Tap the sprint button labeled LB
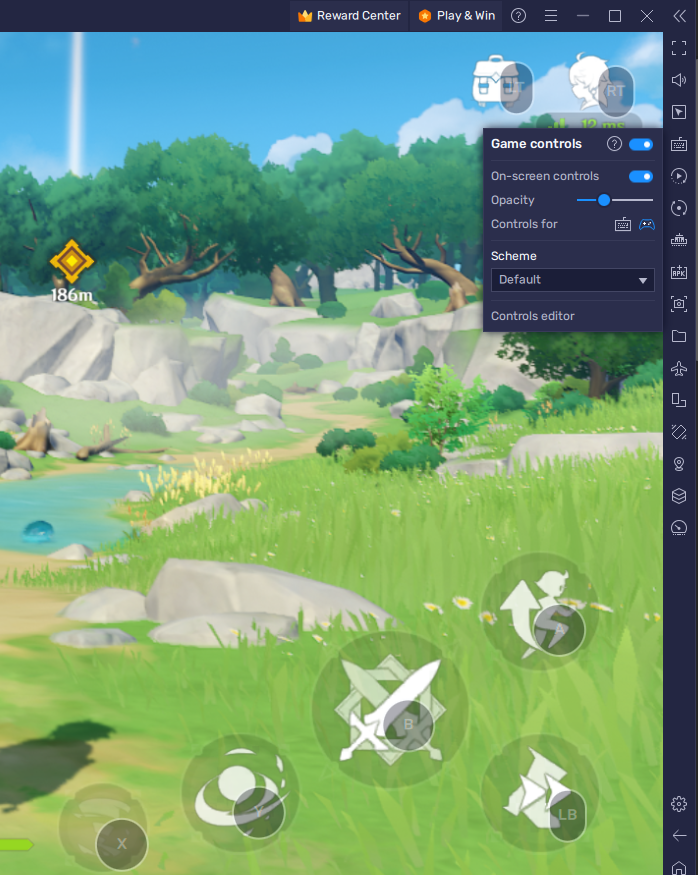 [x=540, y=792]
